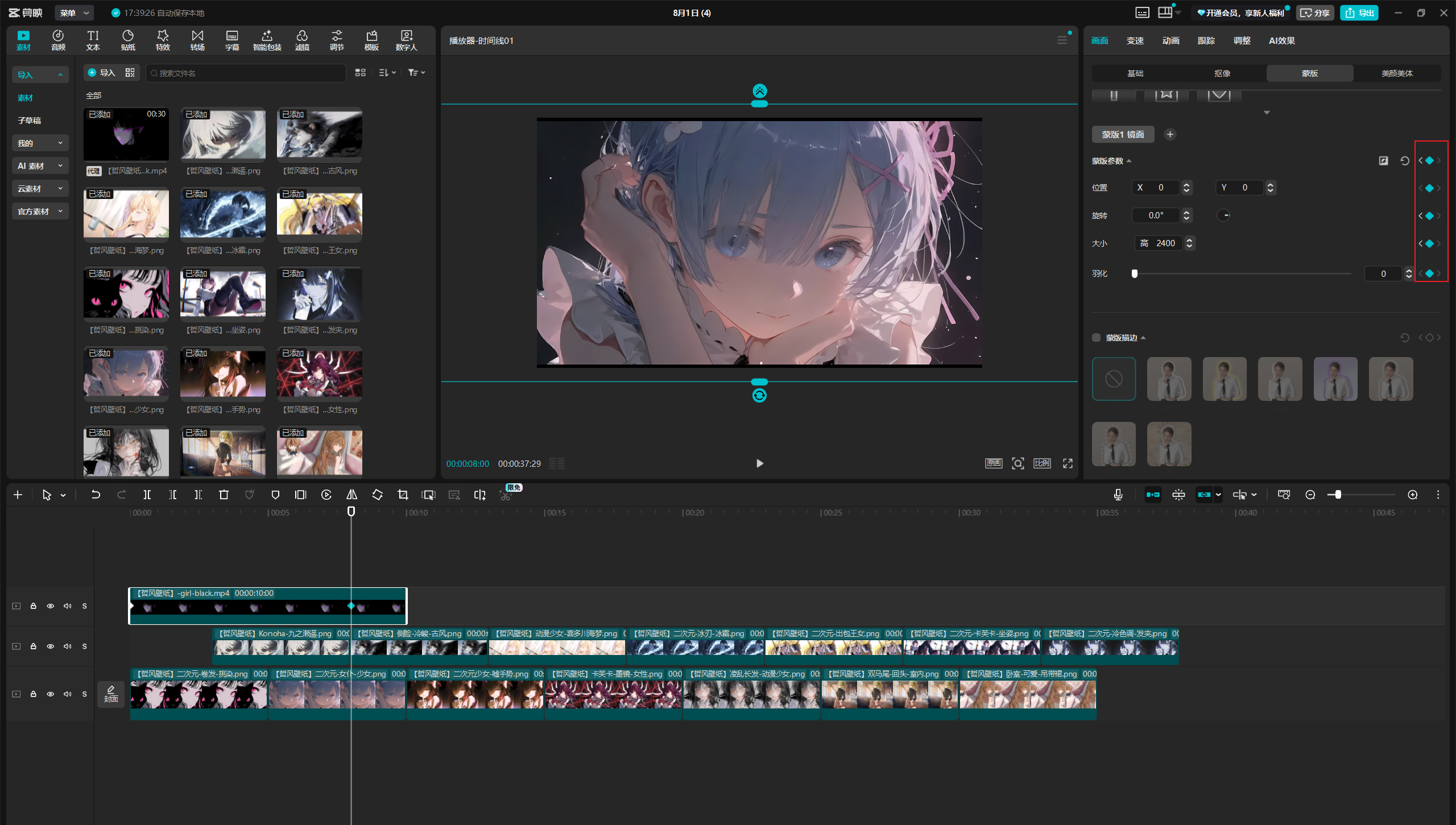The width and height of the screenshot is (1456, 825).
Task: Toggle the main track magnet button
Action: coord(1153,495)
